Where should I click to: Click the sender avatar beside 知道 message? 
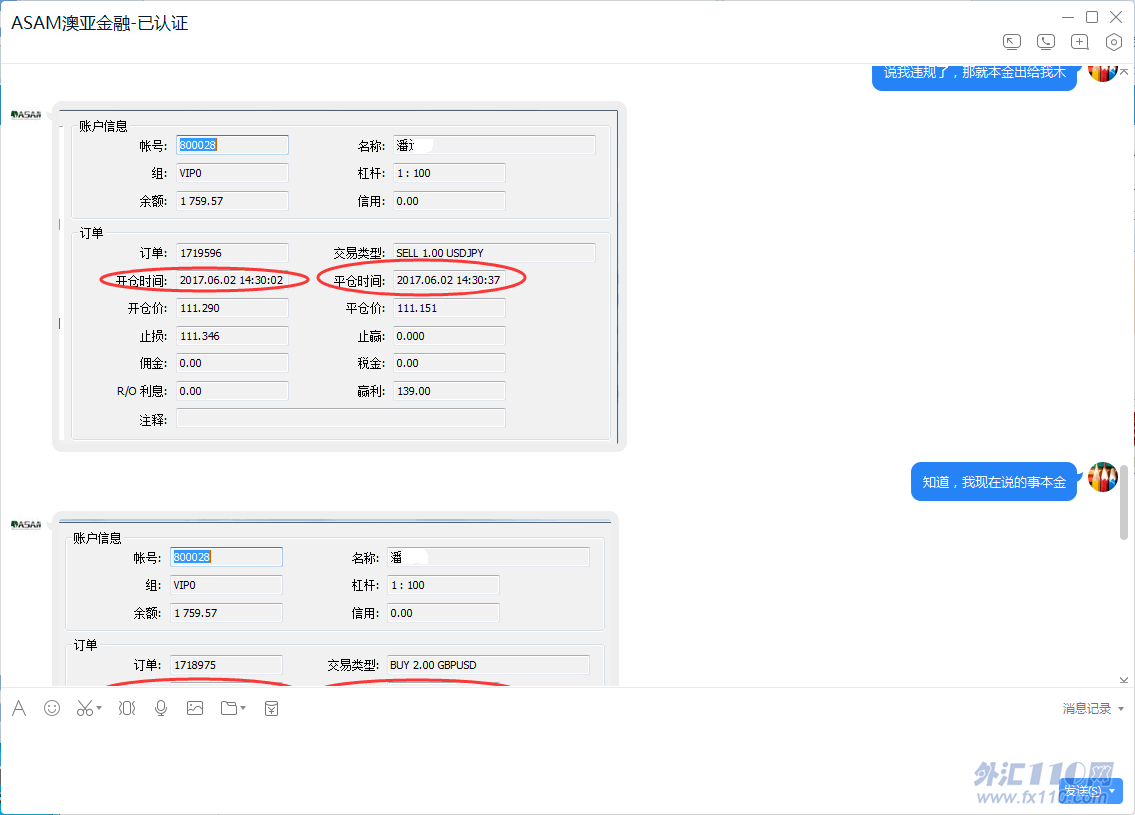tap(1102, 477)
